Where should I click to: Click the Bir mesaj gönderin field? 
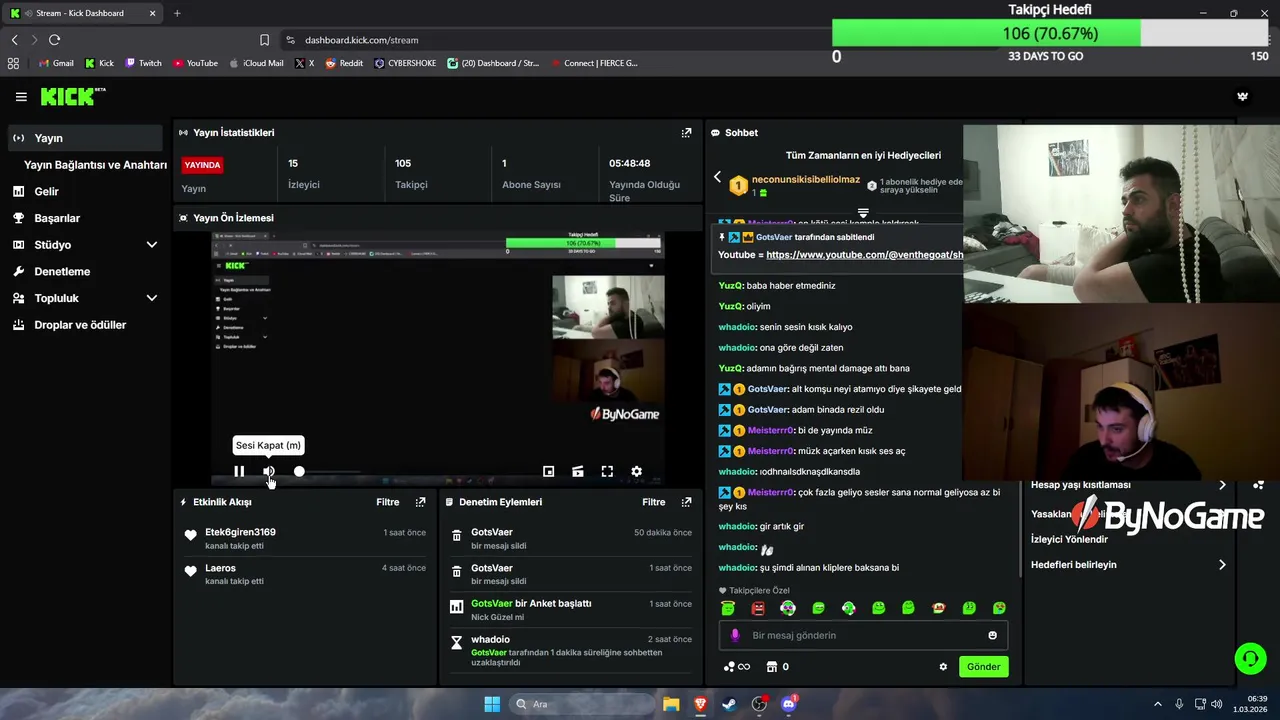coord(863,635)
